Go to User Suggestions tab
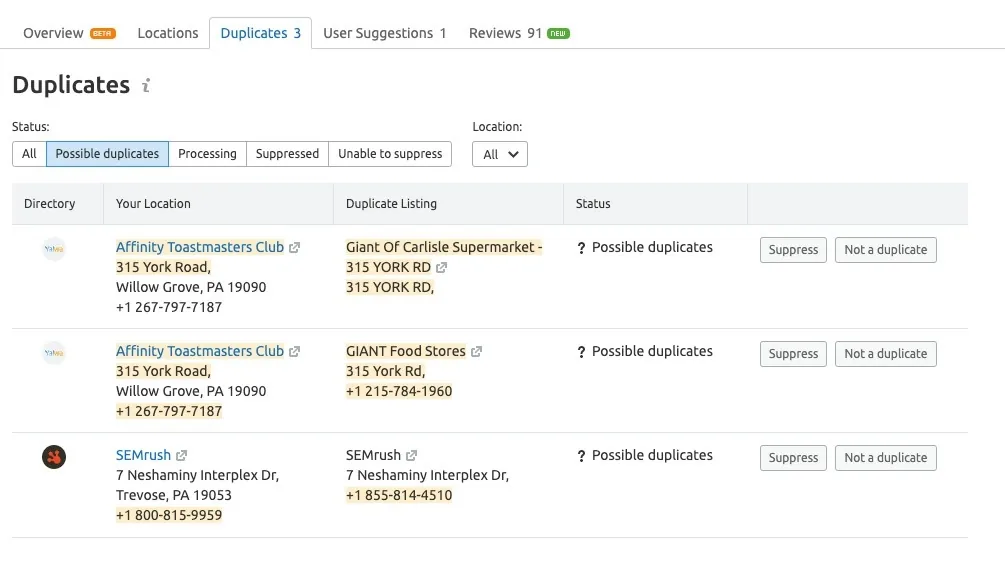Viewport: 1005px width, 575px height. point(385,33)
